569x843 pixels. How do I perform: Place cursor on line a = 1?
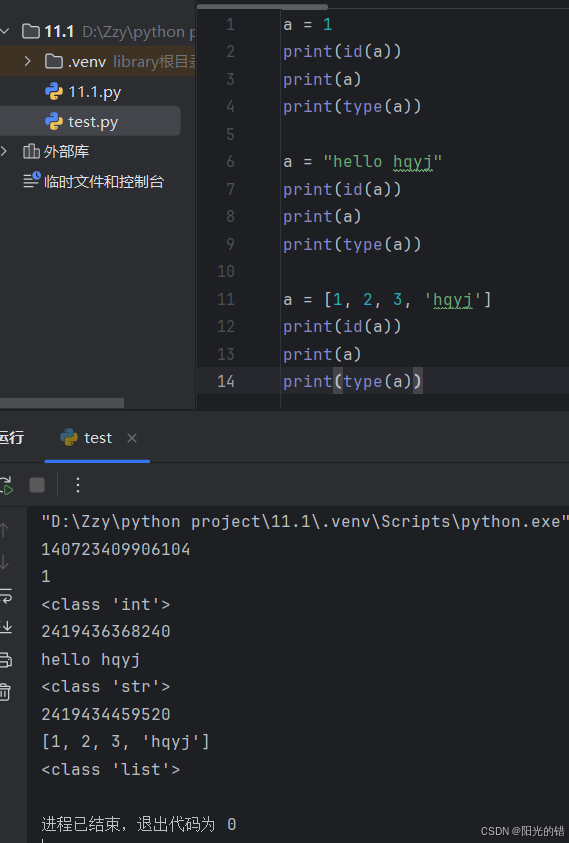308,25
